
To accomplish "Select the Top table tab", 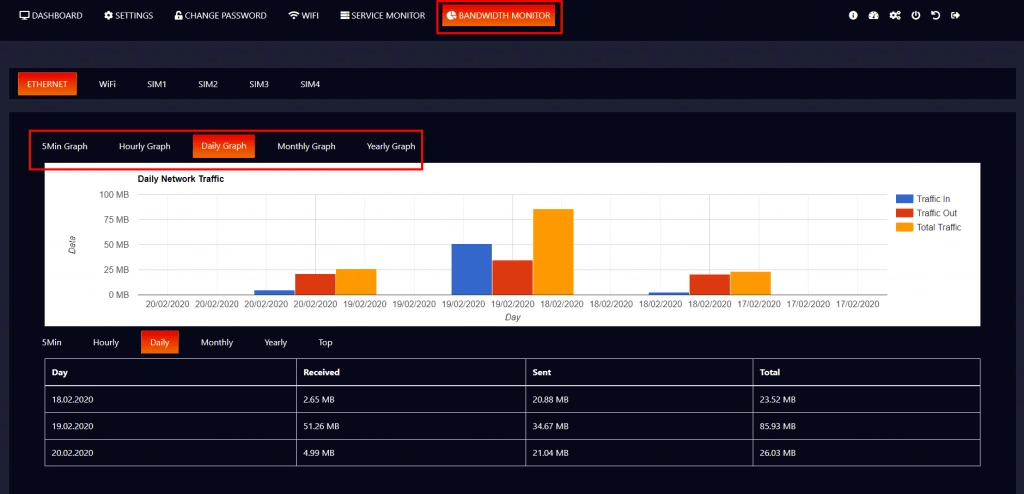I will (325, 342).
